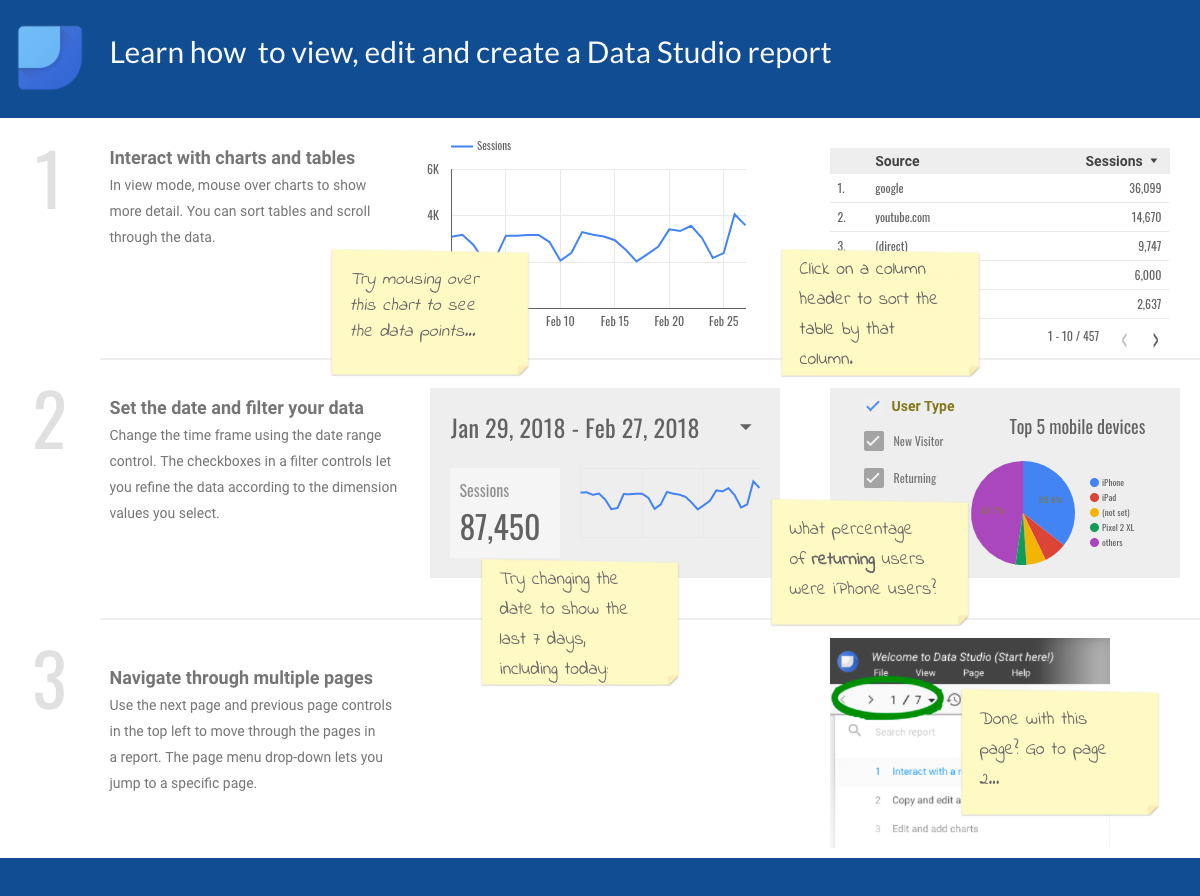Open the File menu

881,673
